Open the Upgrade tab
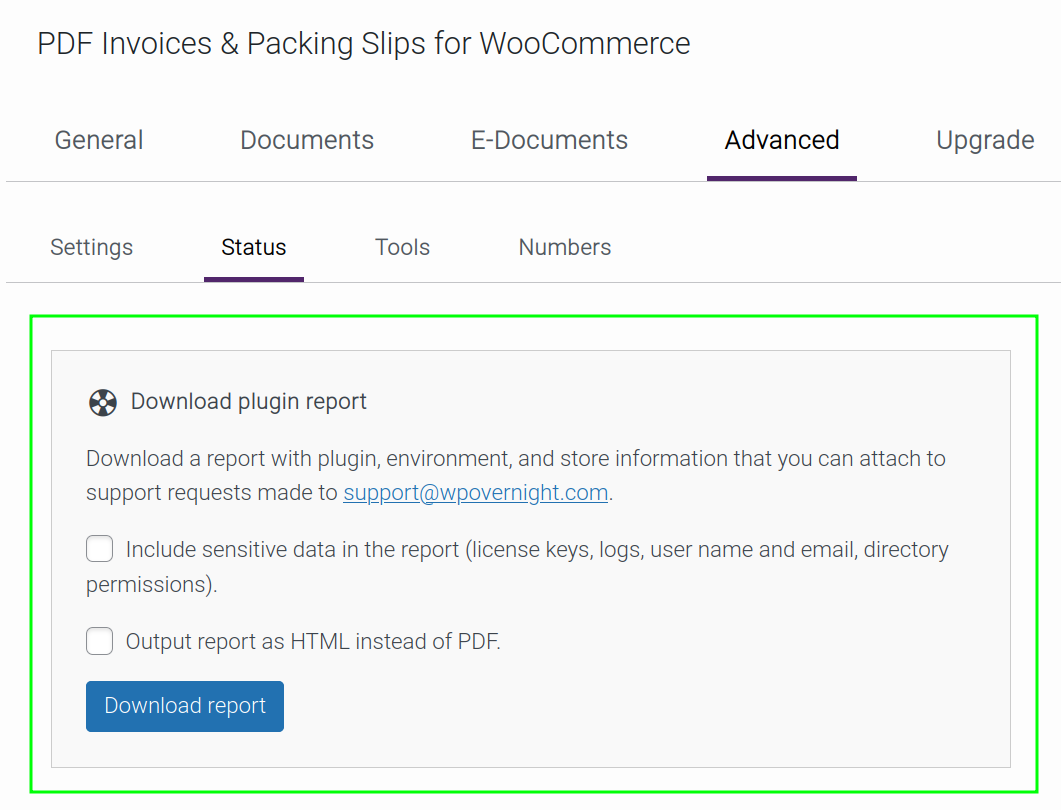This screenshot has width=1061, height=810. (x=984, y=140)
